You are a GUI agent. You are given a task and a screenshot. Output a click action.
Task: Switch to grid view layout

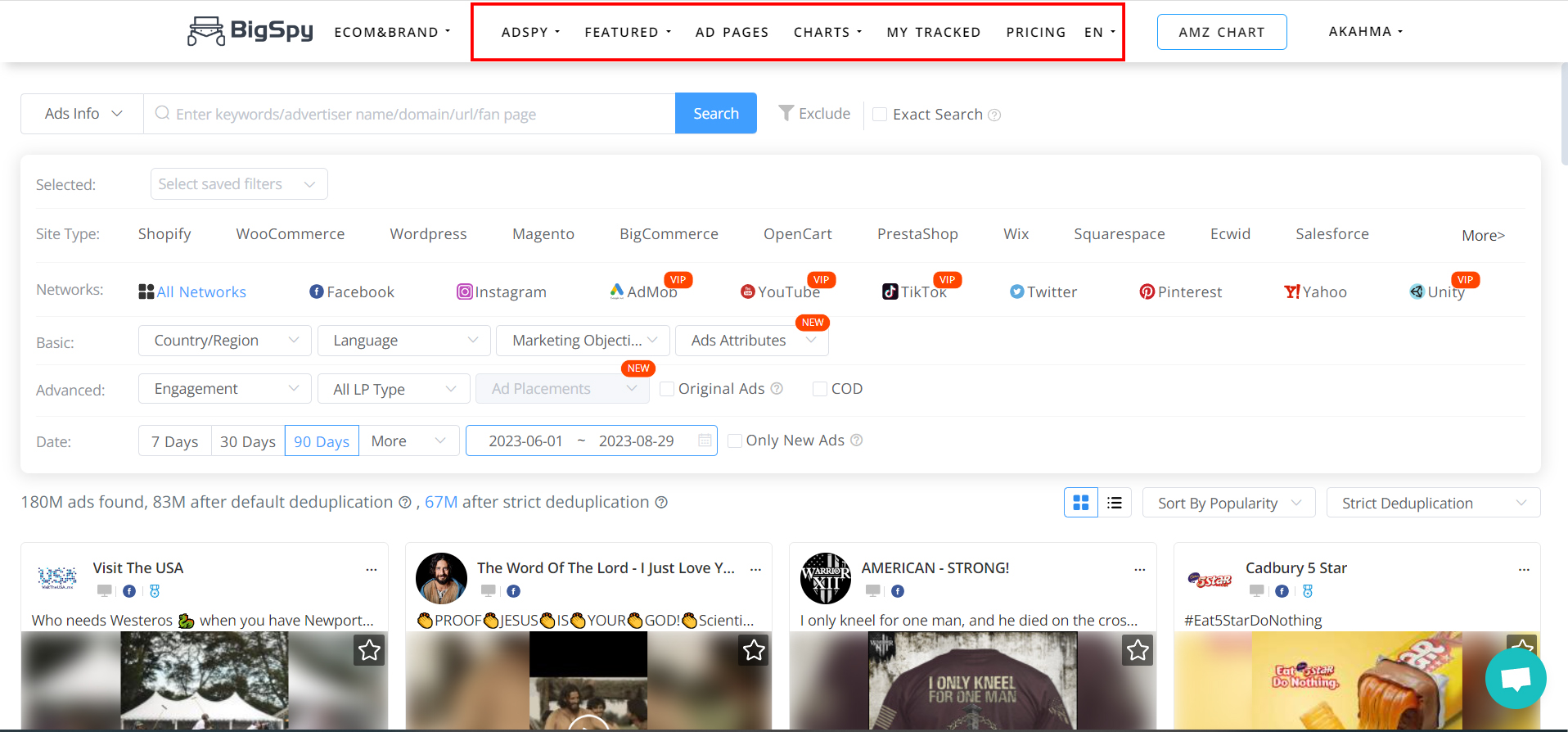[1080, 503]
